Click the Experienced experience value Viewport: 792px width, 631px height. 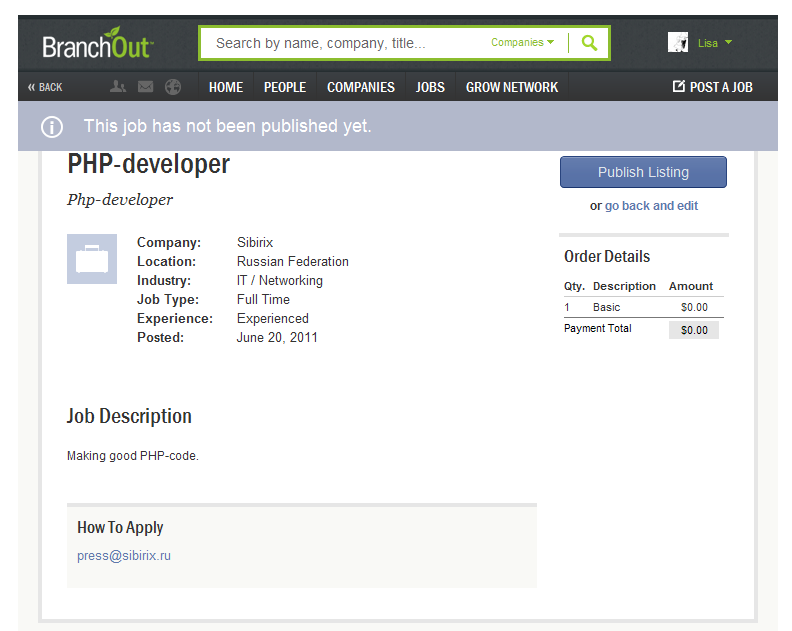click(273, 319)
